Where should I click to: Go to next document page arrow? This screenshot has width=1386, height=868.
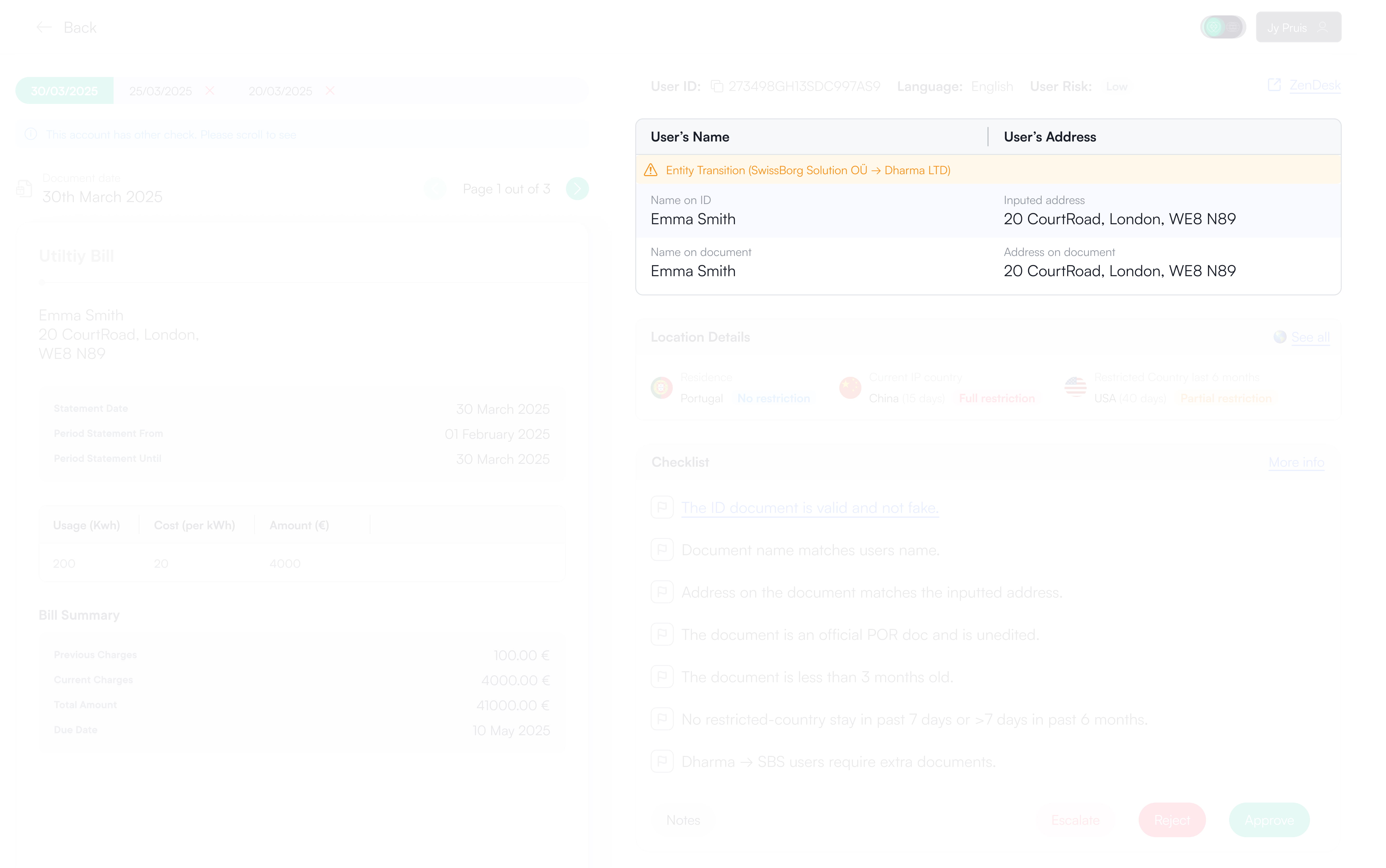coord(577,189)
